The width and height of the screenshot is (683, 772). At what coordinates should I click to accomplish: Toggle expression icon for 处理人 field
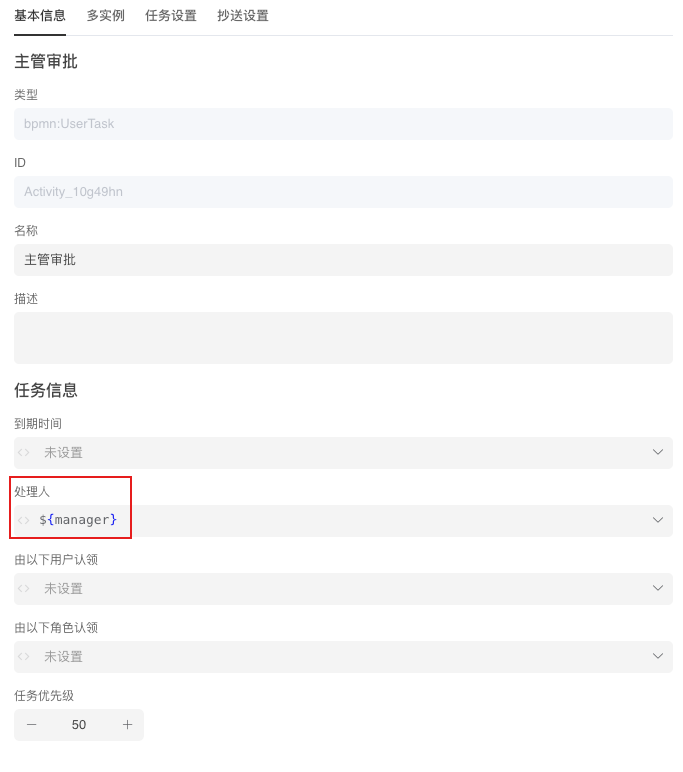(24, 520)
